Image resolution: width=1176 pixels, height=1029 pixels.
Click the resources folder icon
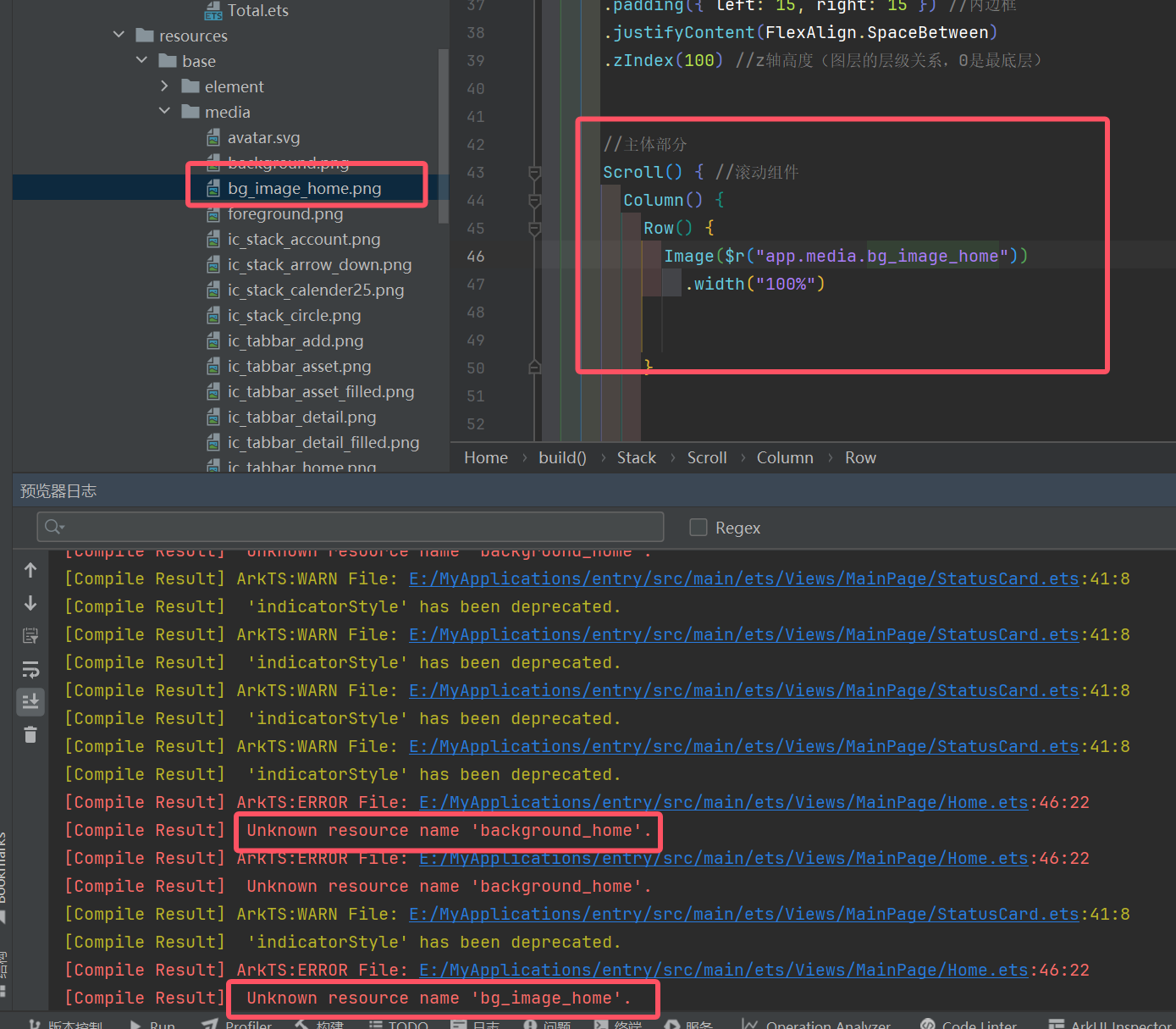pos(145,36)
